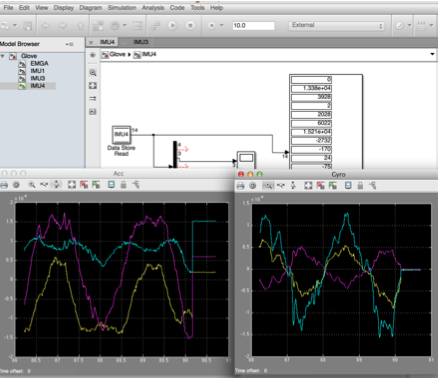The image size is (438, 378).
Task: Click the Build Model icon
Action: coord(421,25)
